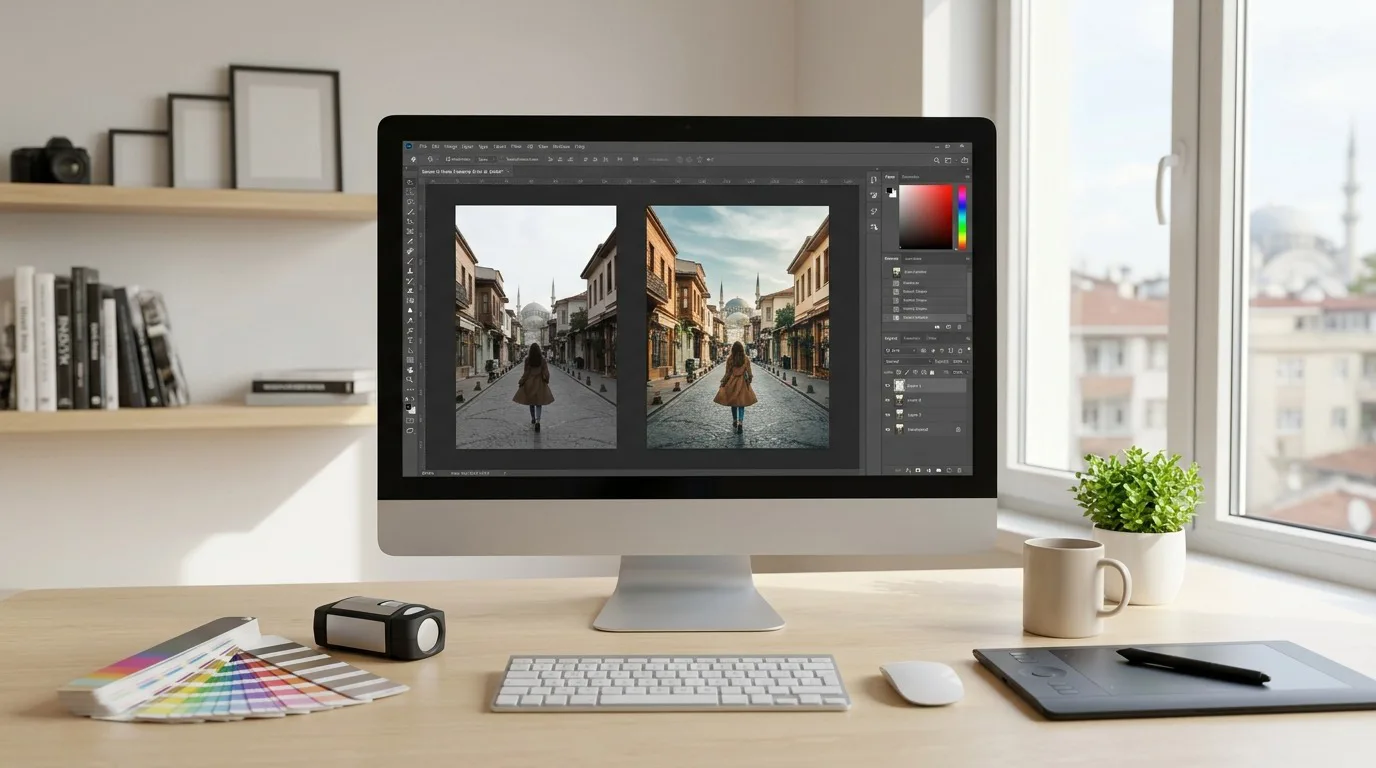Open the Color panel flyout menu

pyautogui.click(x=965, y=177)
